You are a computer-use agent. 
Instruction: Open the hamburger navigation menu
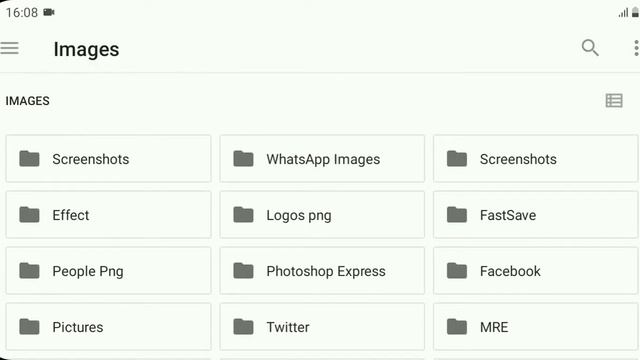click(9, 48)
